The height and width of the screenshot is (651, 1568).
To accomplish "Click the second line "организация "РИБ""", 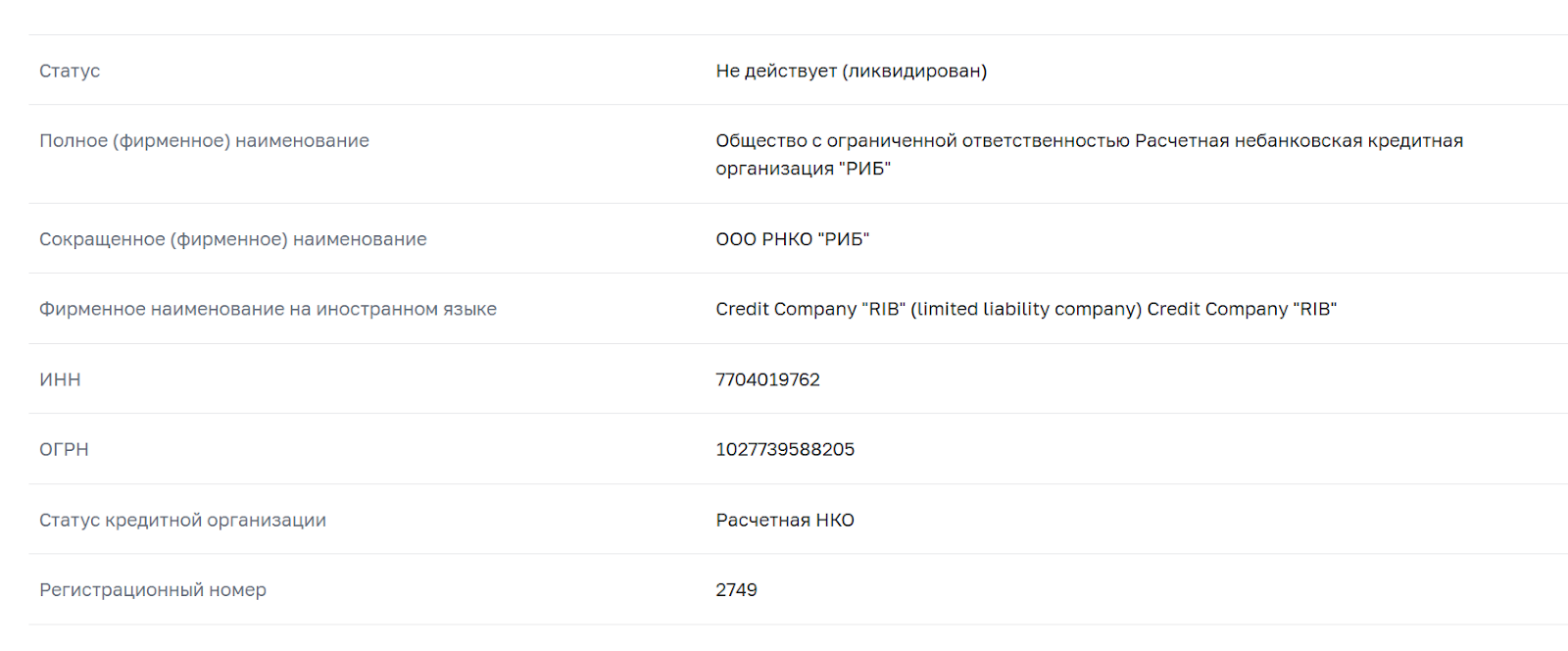I will 803,169.
